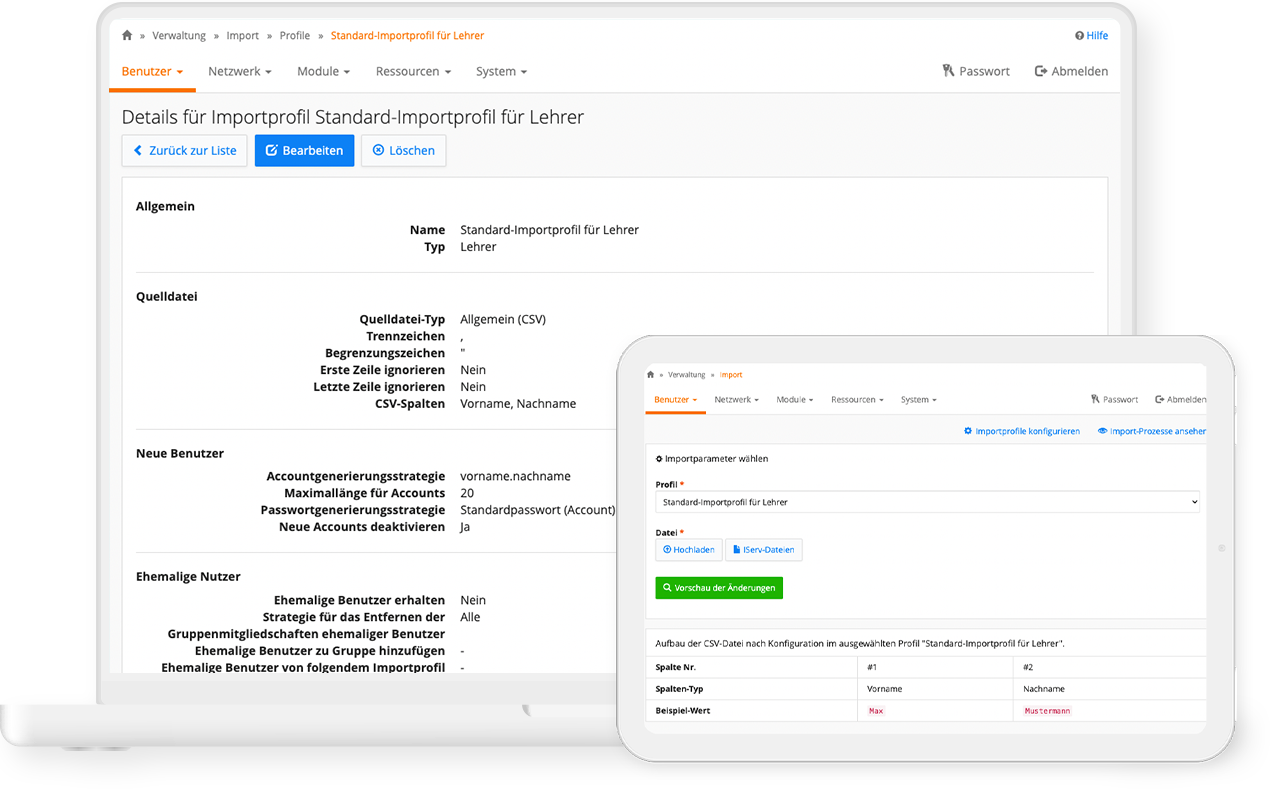This screenshot has height=799, width=1280.
Task: Expand Netzwerk menu on tablet
Action: [737, 399]
